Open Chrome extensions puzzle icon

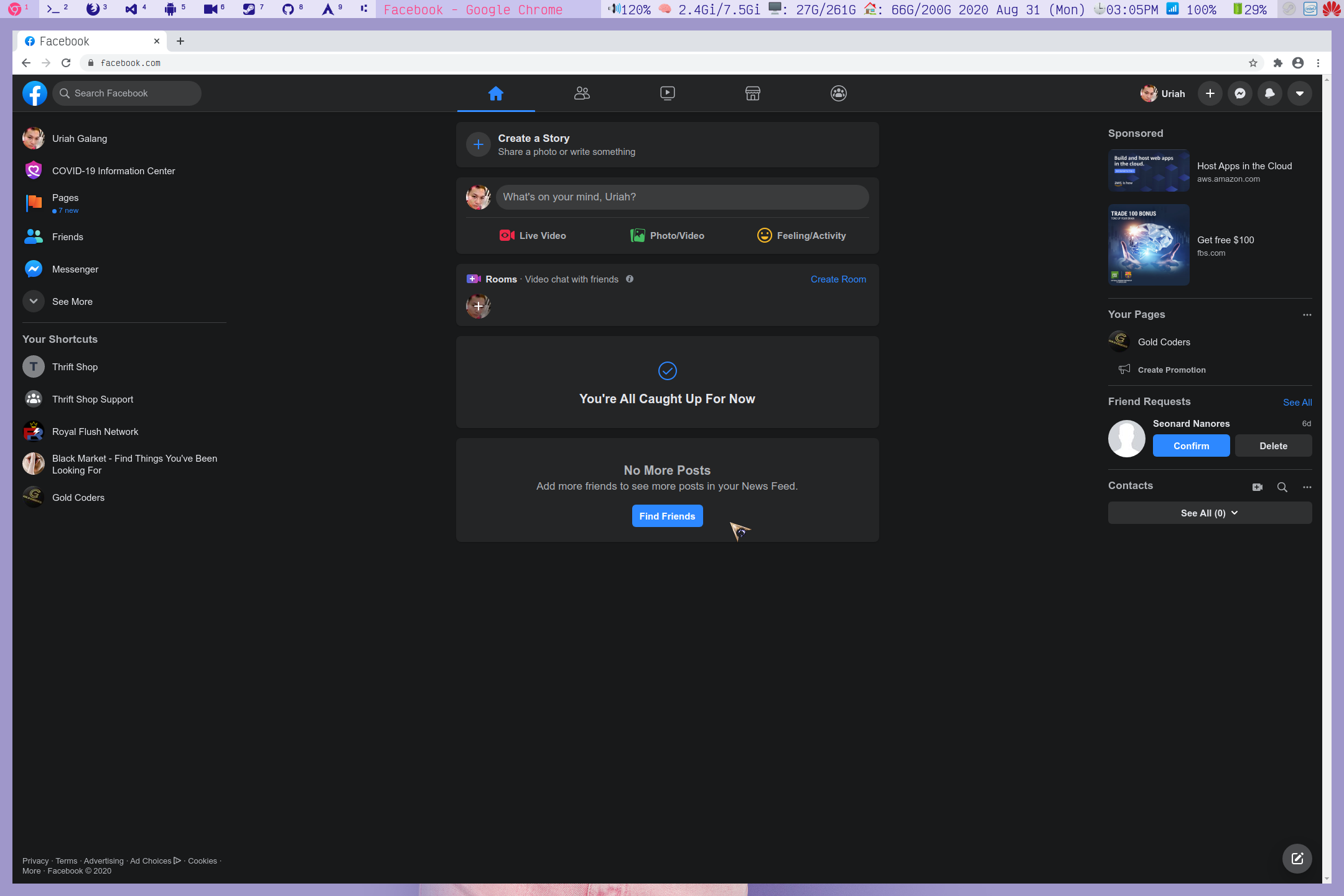point(1278,63)
